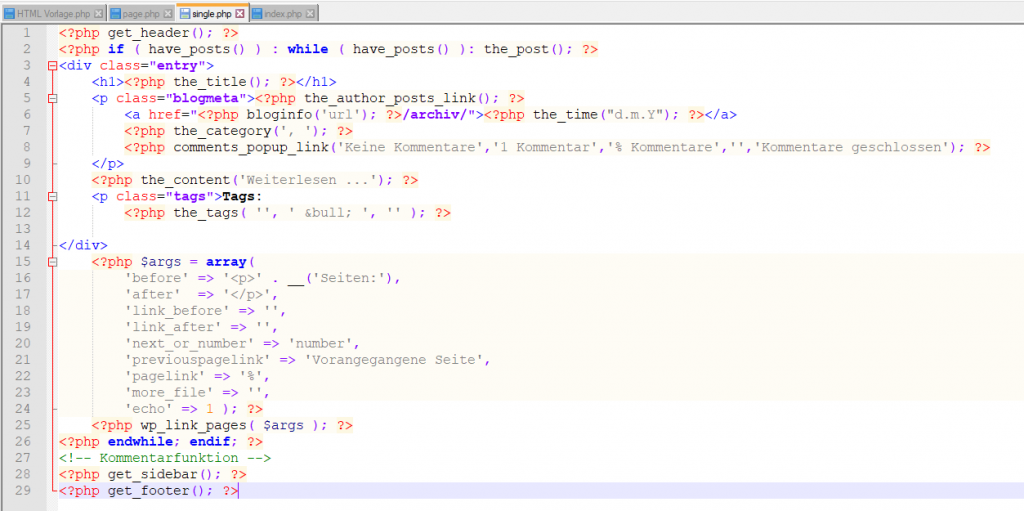Click the bold Tags: text
The image size is (1024, 511).
pos(242,196)
